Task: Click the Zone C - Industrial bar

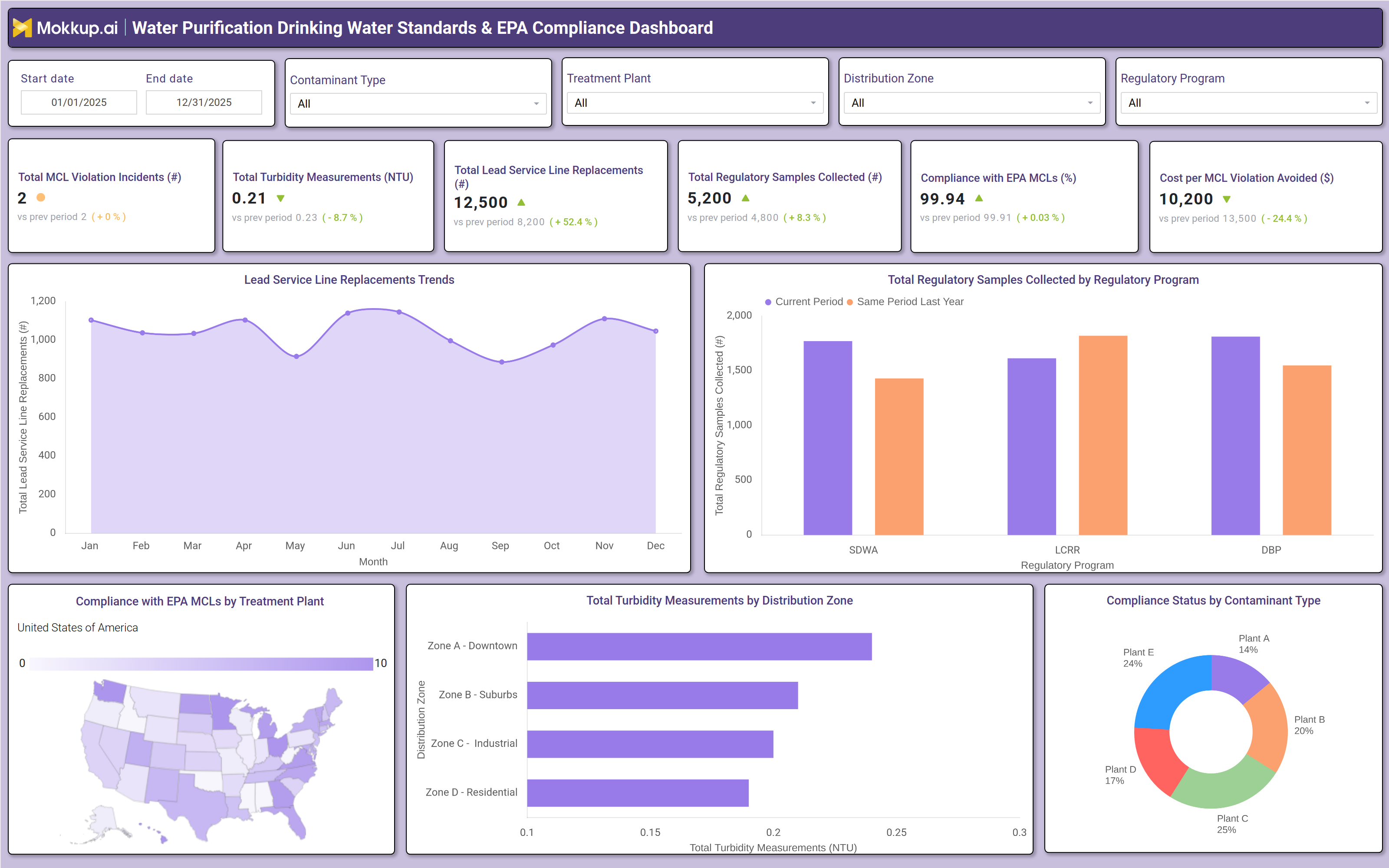Action: (x=650, y=744)
